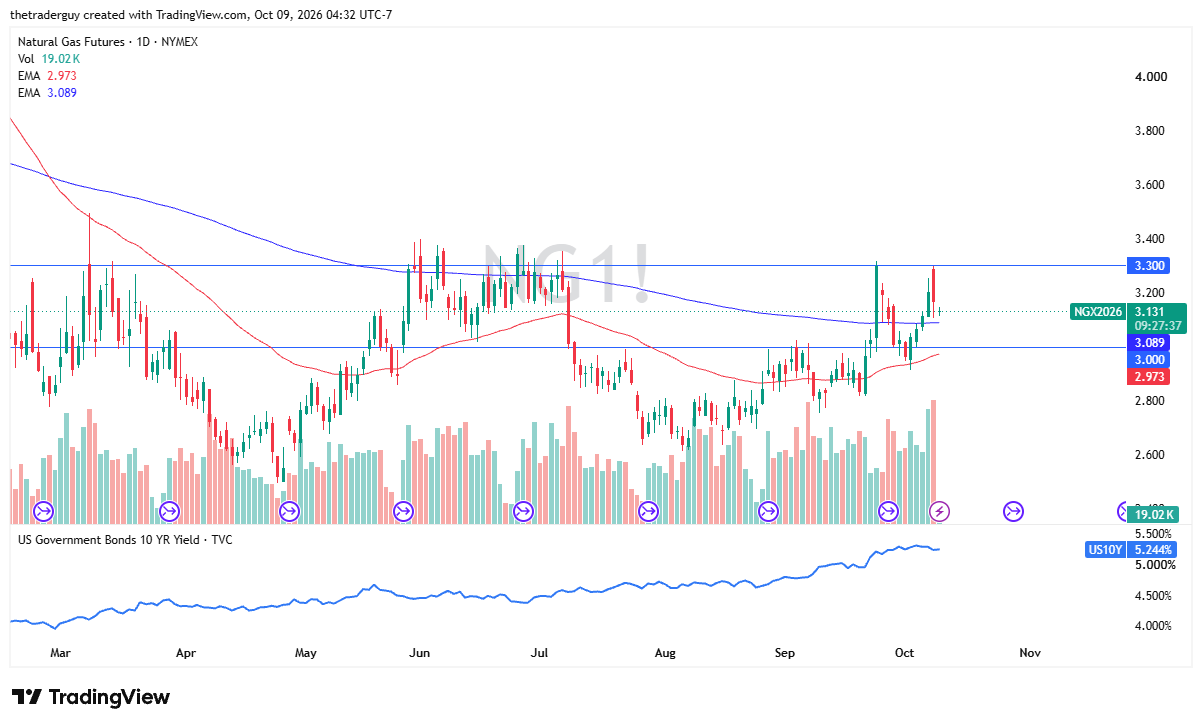Click the Aug label on the time axis
This screenshot has width=1202, height=727.
tap(665, 653)
